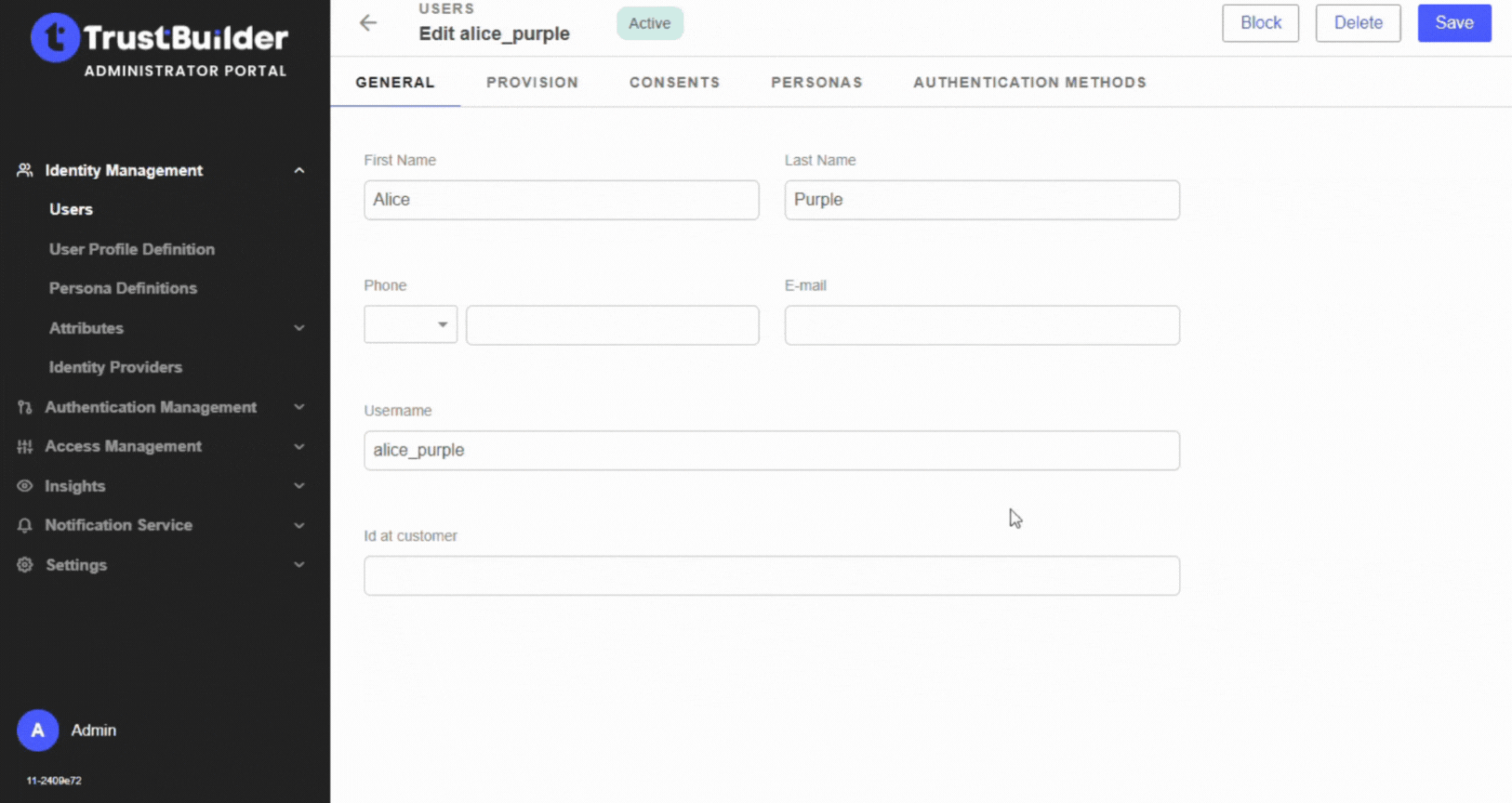
Task: Expand the Settings section chevron
Action: [x=299, y=565]
